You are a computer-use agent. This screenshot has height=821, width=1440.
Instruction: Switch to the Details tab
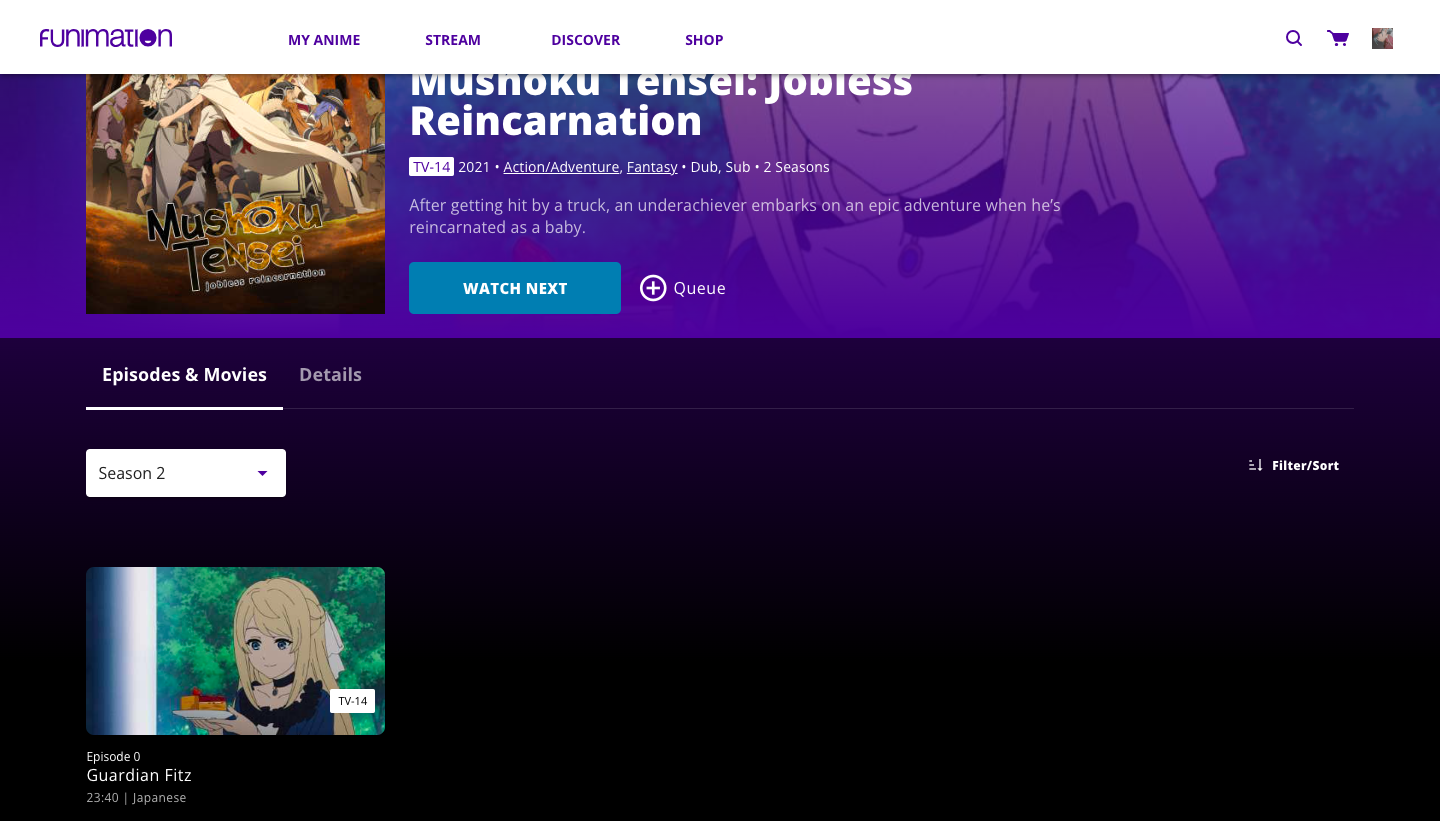330,375
